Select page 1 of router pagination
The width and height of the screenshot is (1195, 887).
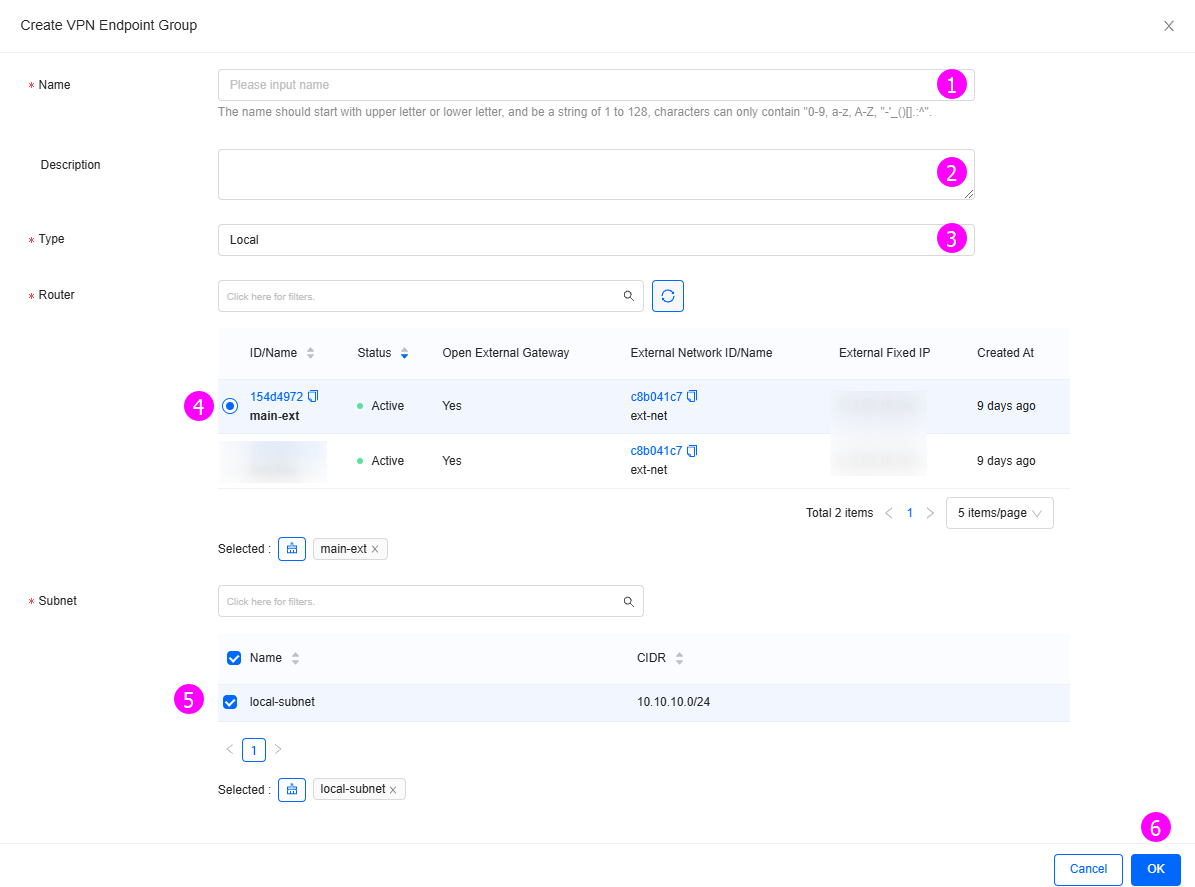pyautogui.click(x=909, y=513)
